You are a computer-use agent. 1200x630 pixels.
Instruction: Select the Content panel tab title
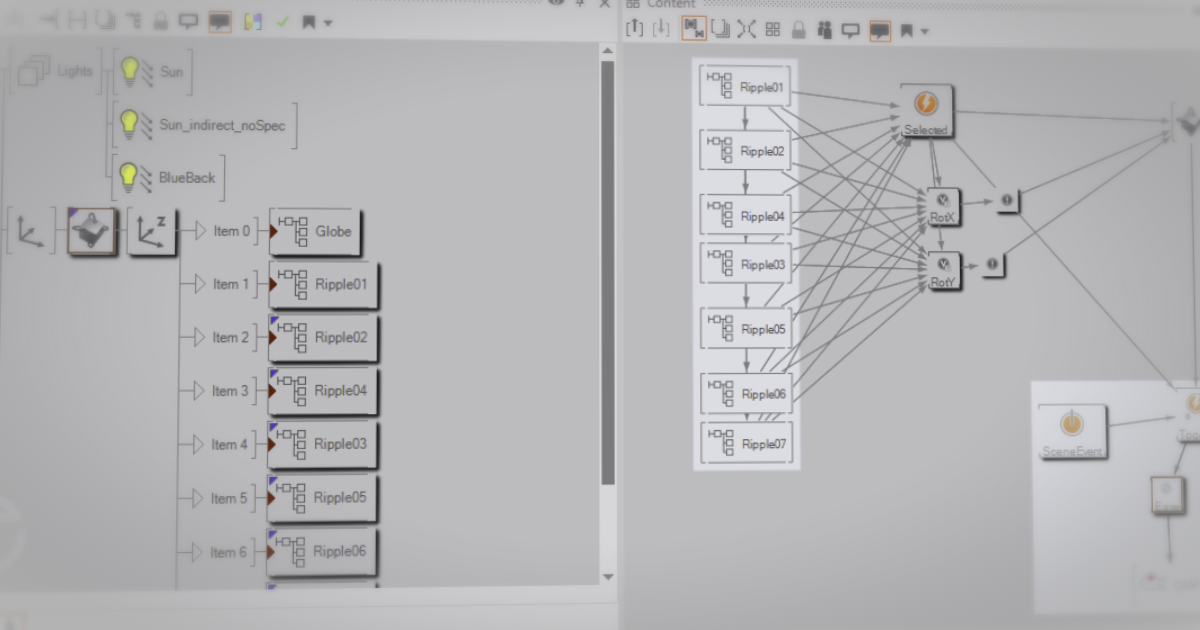[670, 4]
